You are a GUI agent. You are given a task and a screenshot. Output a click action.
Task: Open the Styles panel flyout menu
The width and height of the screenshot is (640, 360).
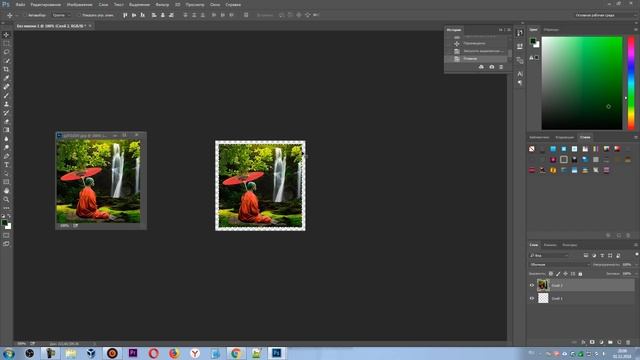point(636,137)
